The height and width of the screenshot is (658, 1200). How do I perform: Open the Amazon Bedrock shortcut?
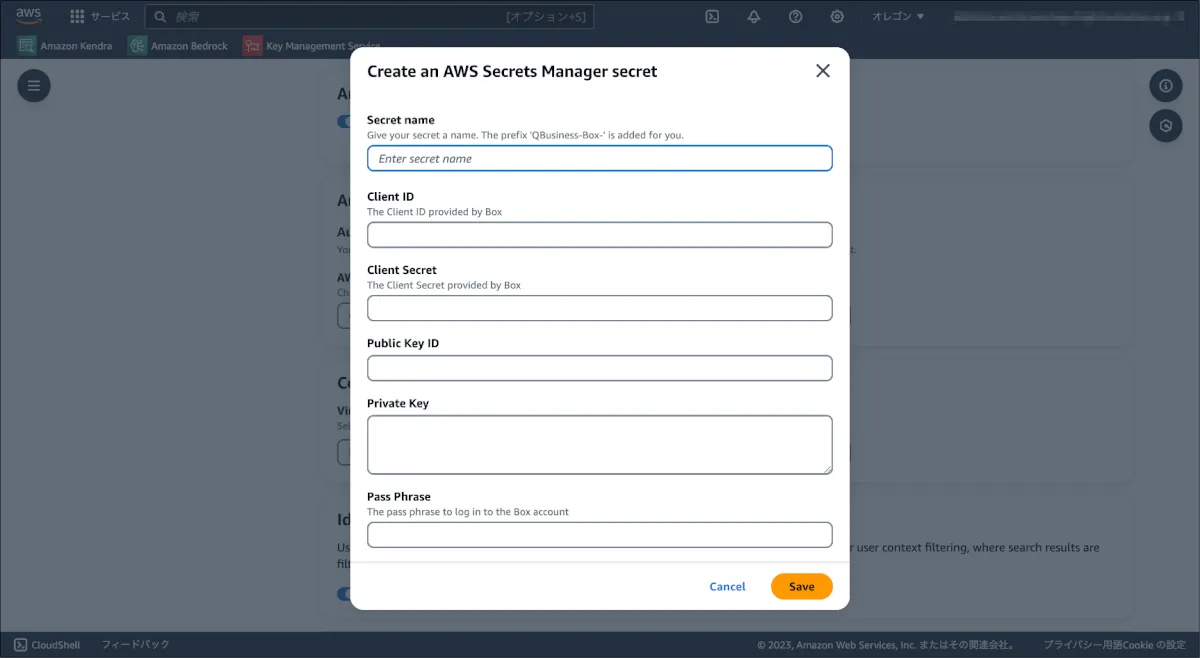pos(178,46)
